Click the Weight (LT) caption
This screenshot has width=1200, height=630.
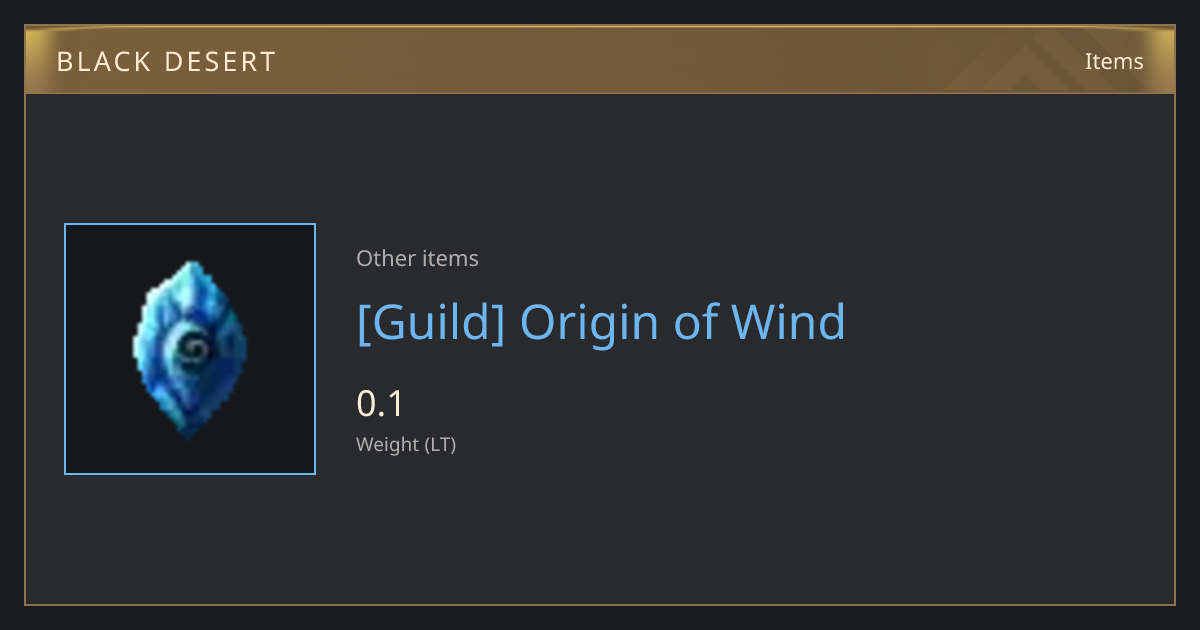tap(406, 445)
